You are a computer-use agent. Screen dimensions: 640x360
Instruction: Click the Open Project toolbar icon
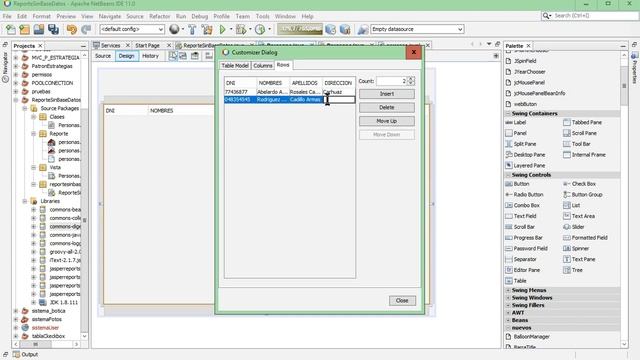click(39, 29)
